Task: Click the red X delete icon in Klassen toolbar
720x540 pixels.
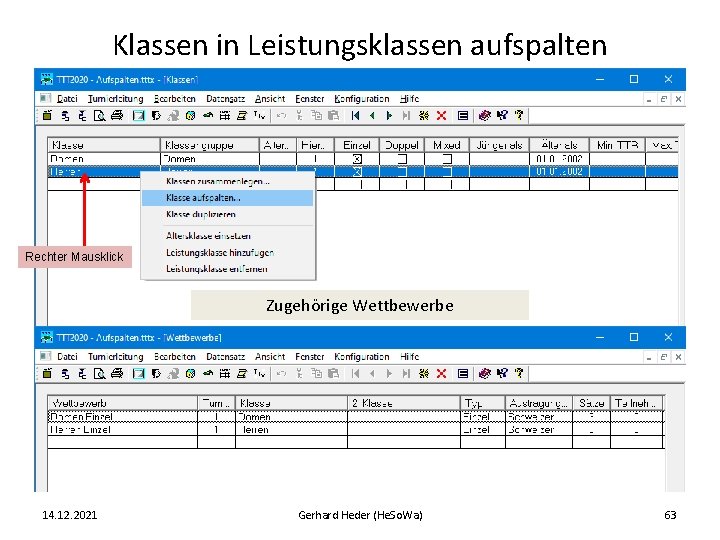Action: pyautogui.click(x=441, y=116)
